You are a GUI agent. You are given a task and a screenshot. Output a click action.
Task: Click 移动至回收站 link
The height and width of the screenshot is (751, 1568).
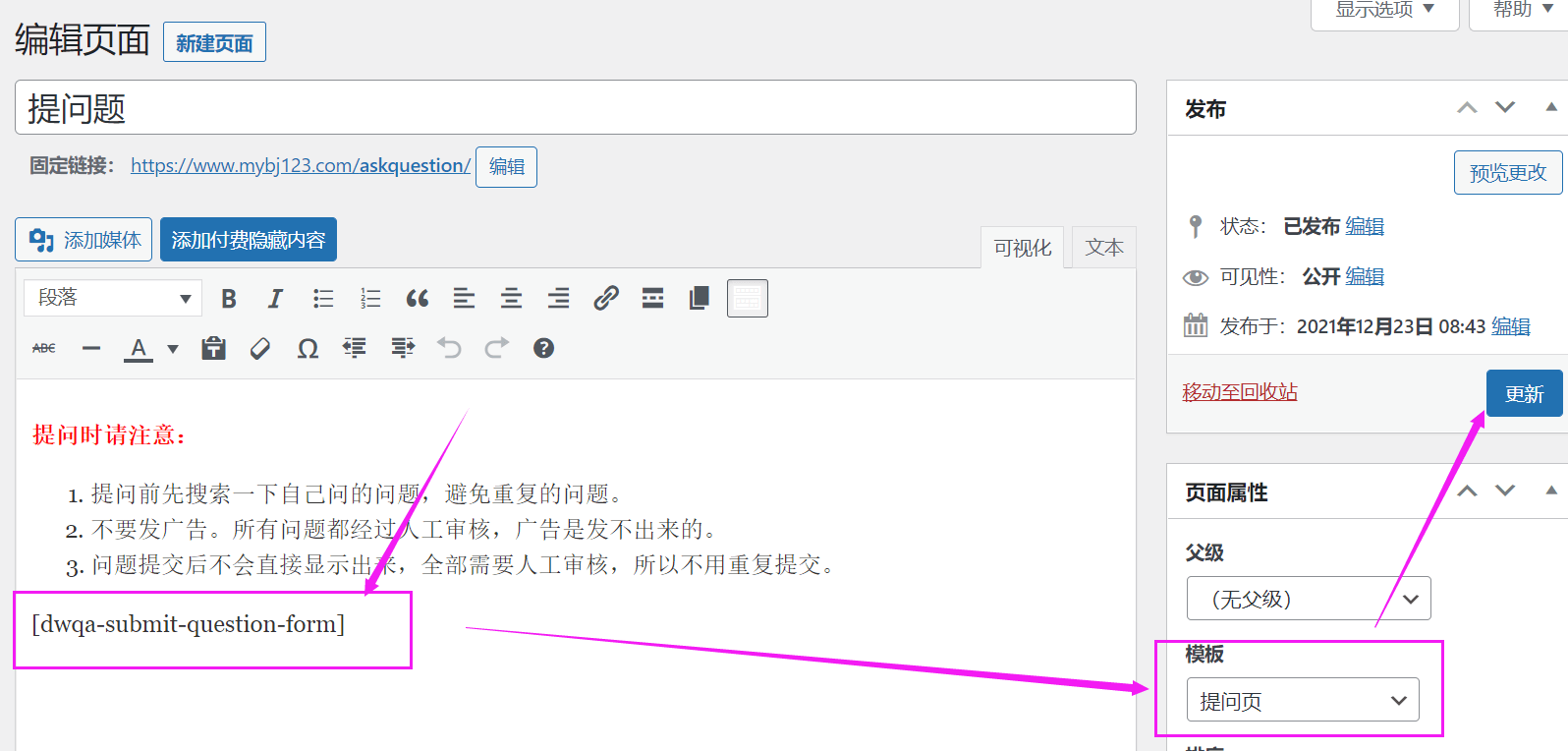coord(1240,392)
